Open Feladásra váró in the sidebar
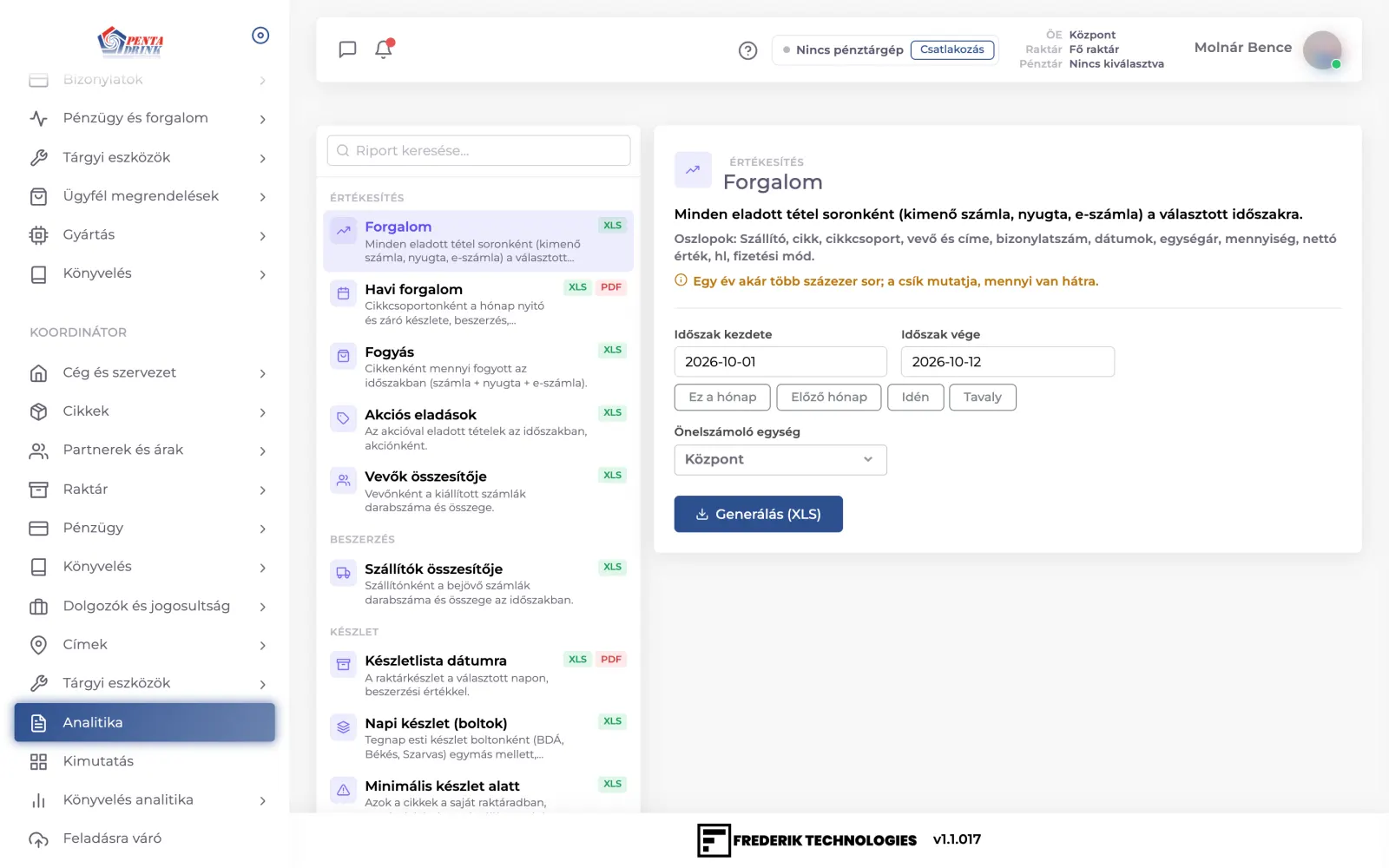This screenshot has width=1389, height=868. tap(144, 838)
